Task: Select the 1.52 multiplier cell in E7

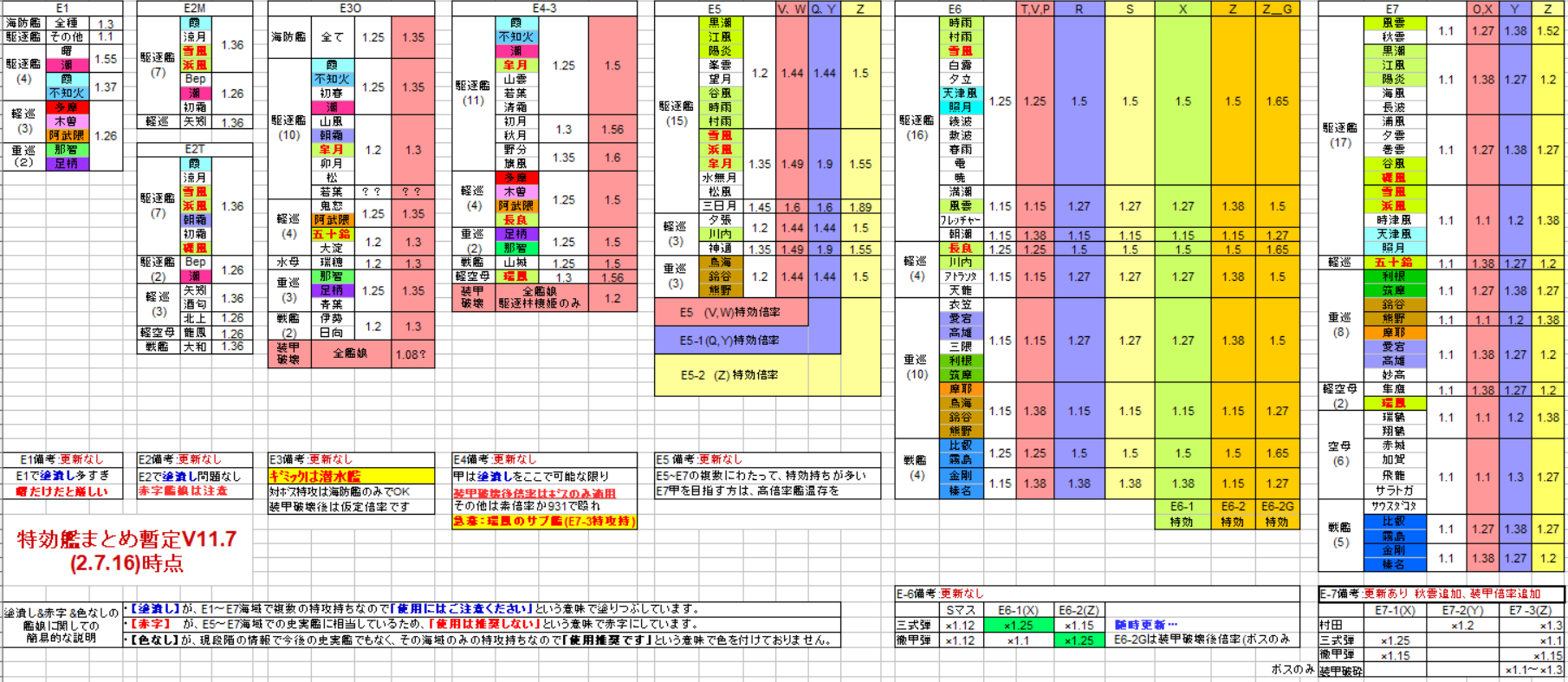Action: pos(1548,30)
